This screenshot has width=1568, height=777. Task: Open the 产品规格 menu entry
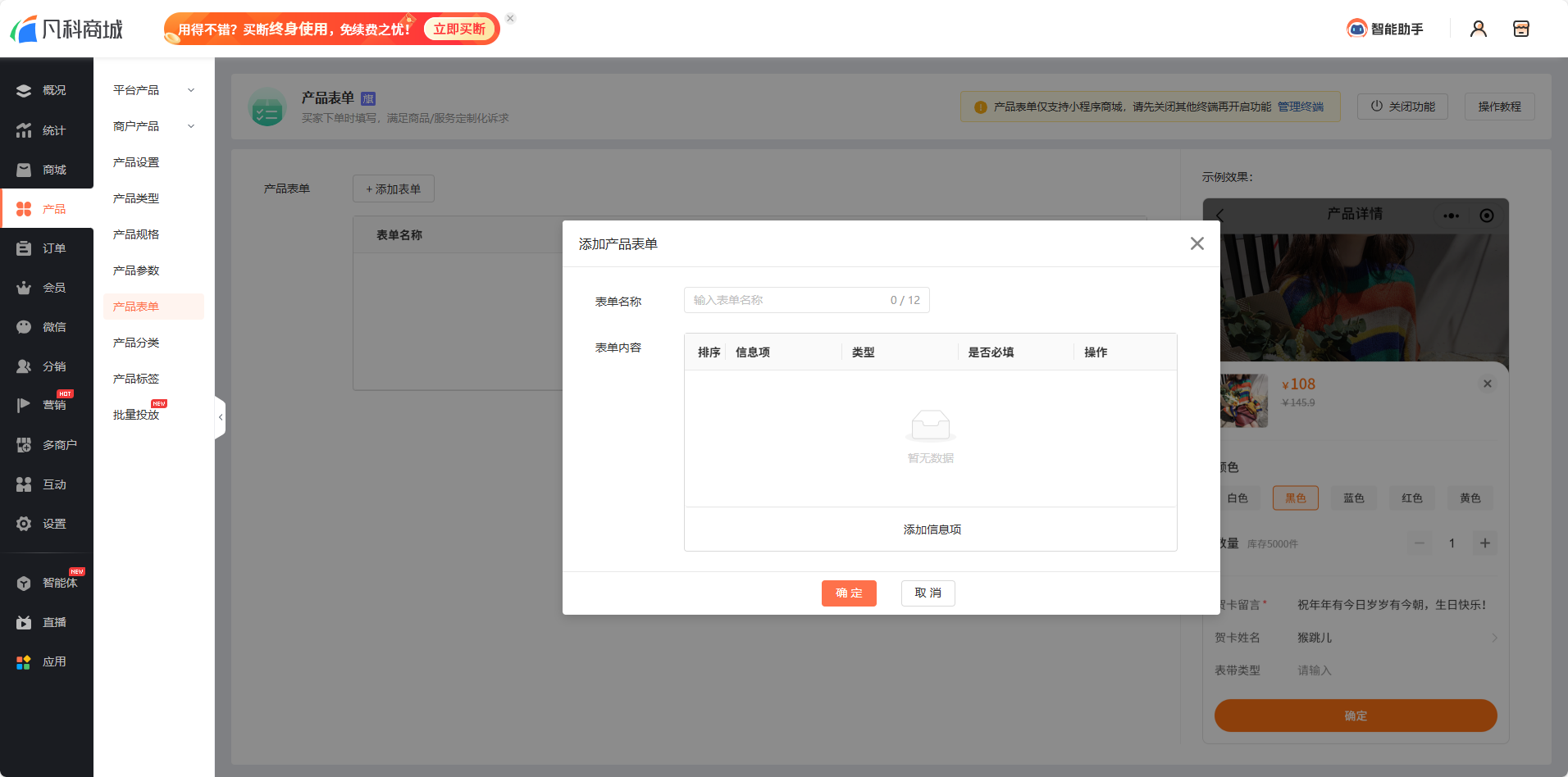(135, 234)
